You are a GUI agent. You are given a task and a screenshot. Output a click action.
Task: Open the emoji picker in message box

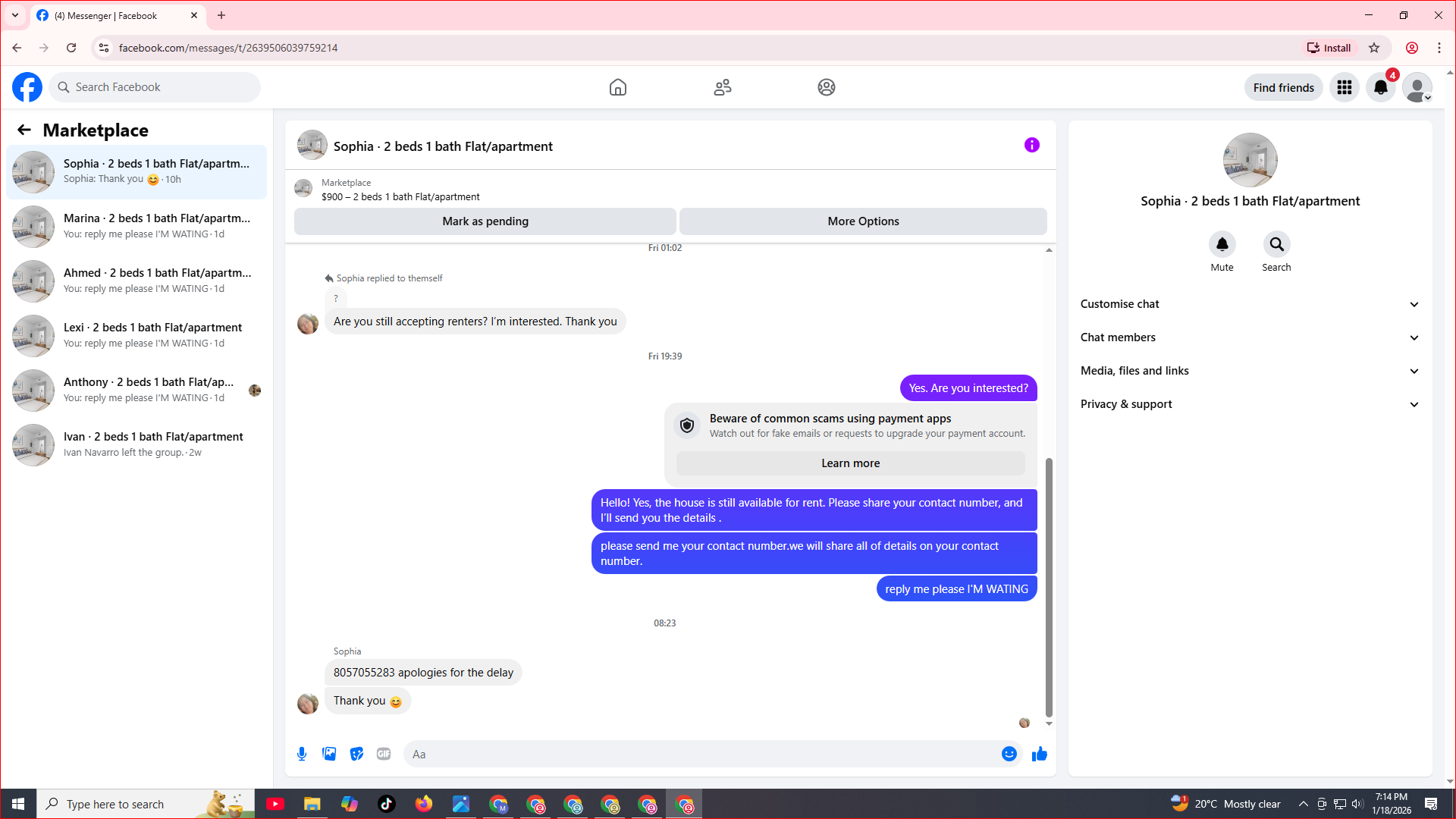(x=1009, y=754)
